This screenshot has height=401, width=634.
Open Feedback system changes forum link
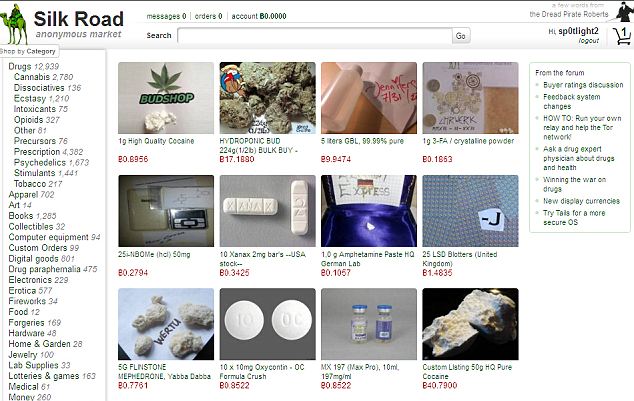pos(571,101)
